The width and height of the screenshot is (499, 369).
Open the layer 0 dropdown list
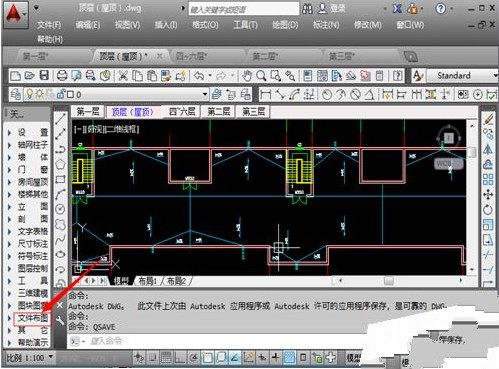pyautogui.click(x=116, y=94)
